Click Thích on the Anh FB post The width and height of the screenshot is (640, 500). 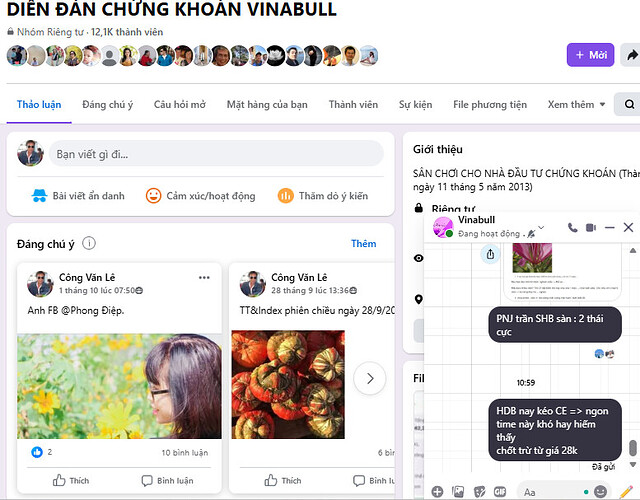(x=71, y=480)
